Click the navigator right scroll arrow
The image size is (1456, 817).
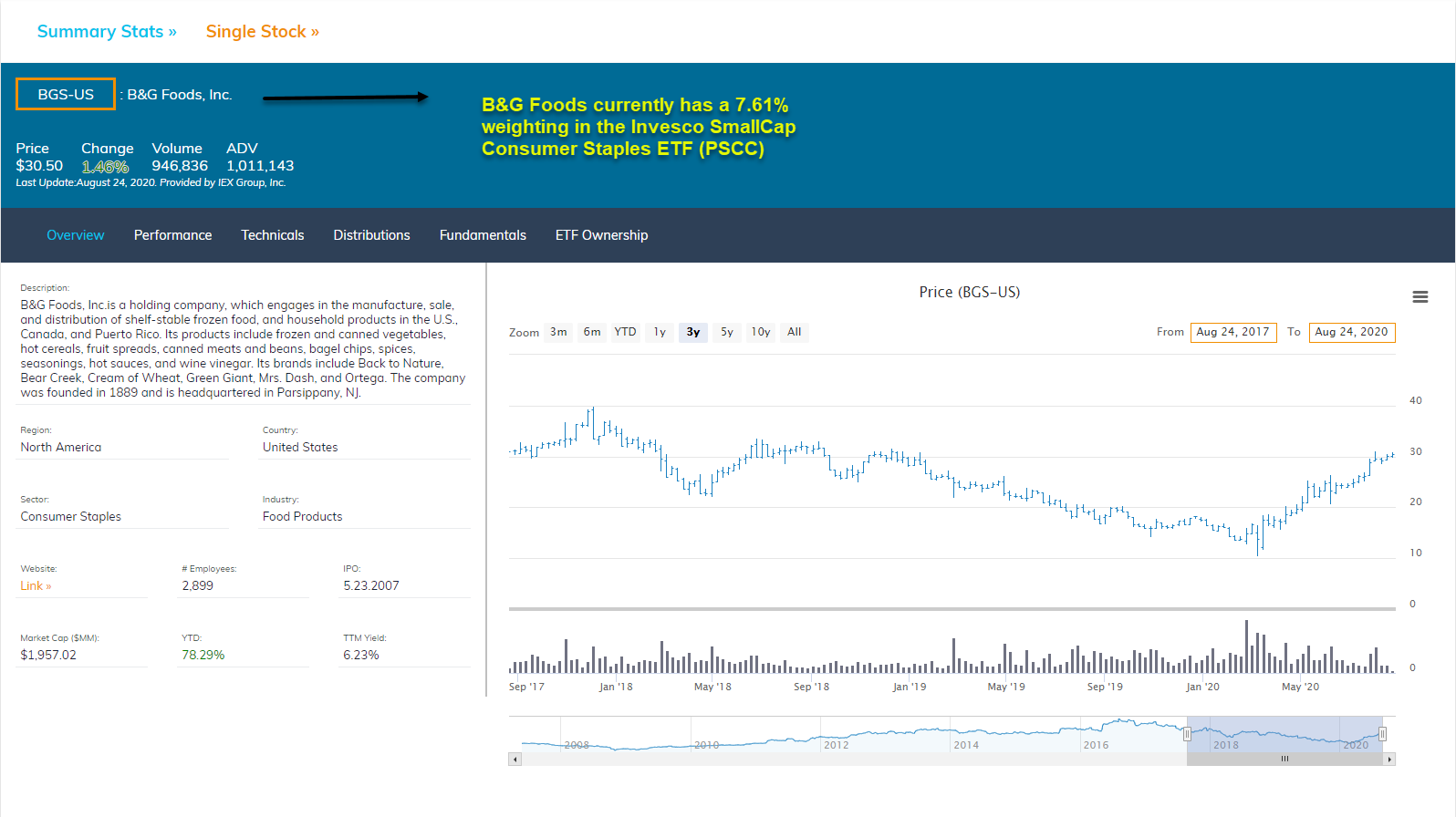click(1389, 759)
